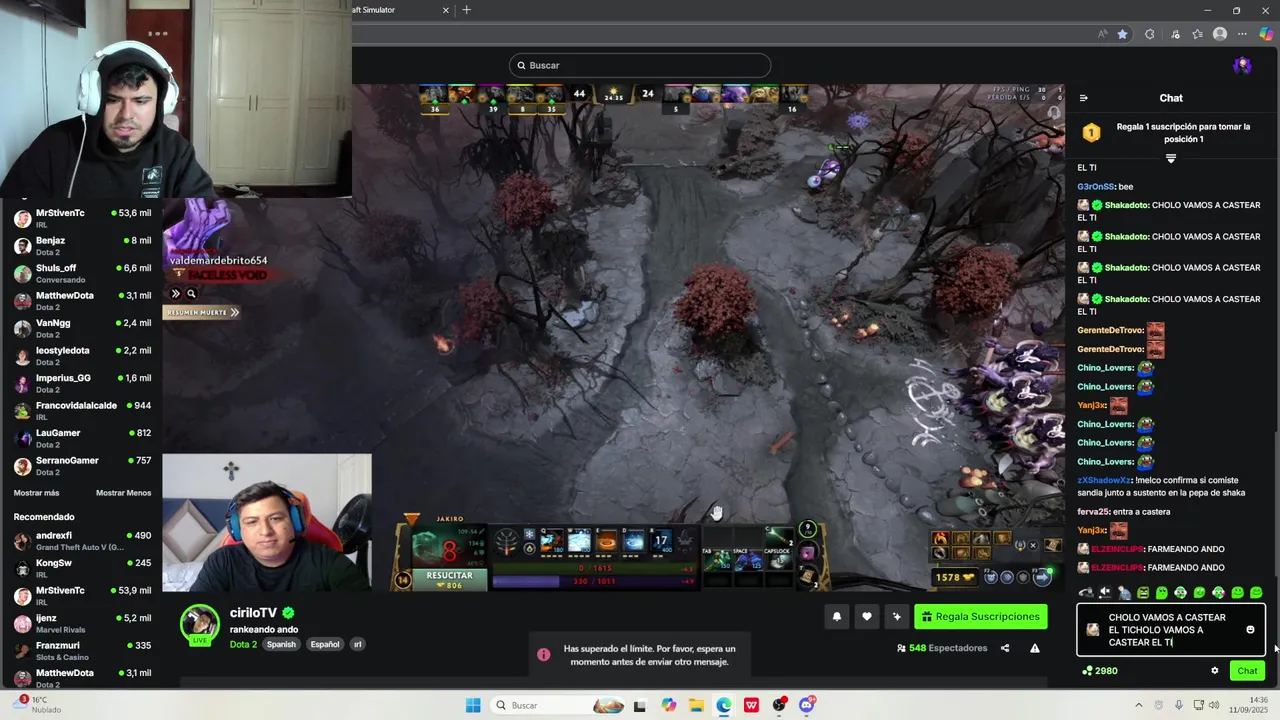Click ciriloTV streamer avatar with LIVE badge
Image resolution: width=1280 pixels, height=720 pixels.
[199, 625]
